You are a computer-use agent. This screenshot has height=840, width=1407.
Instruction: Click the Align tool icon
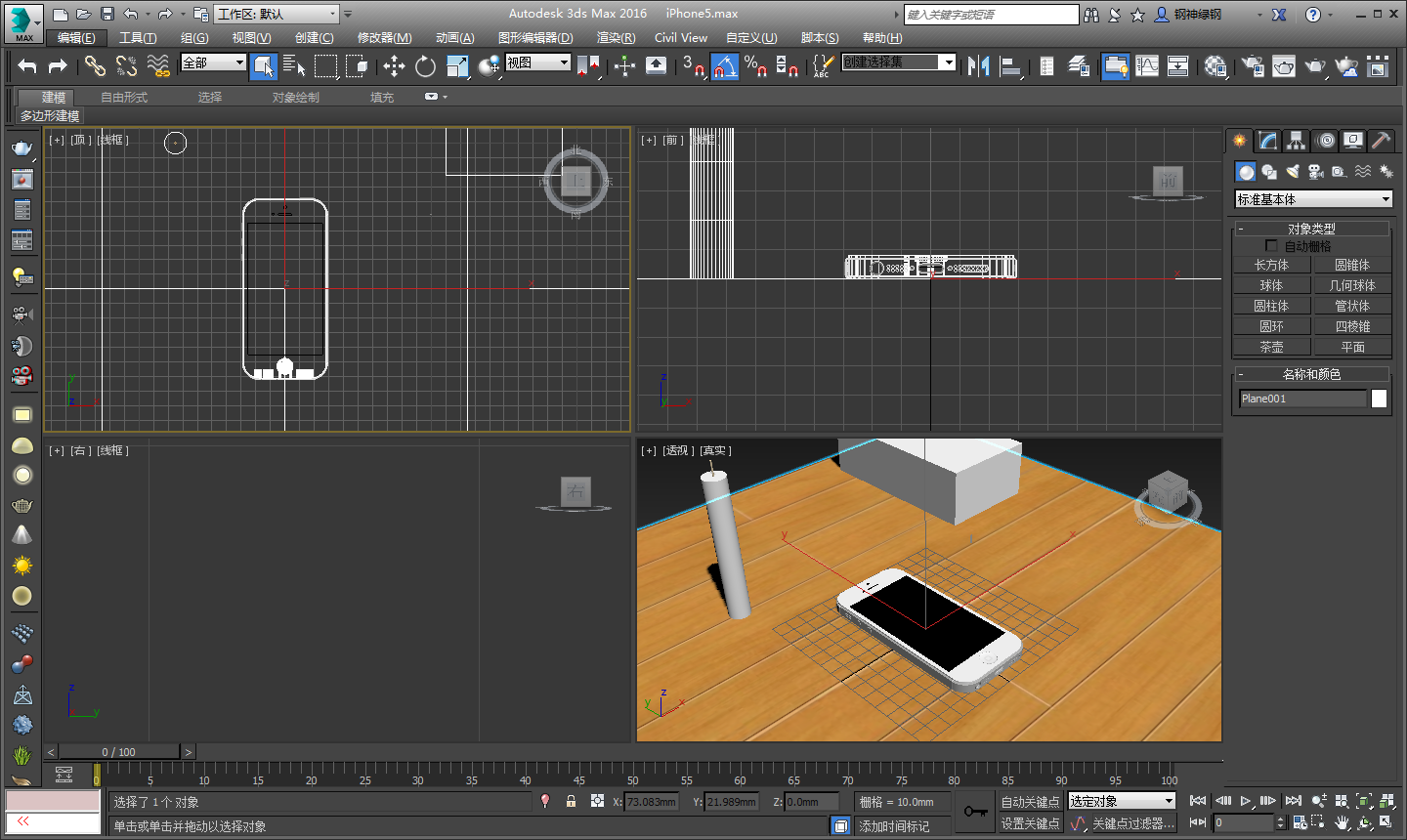pos(1010,65)
